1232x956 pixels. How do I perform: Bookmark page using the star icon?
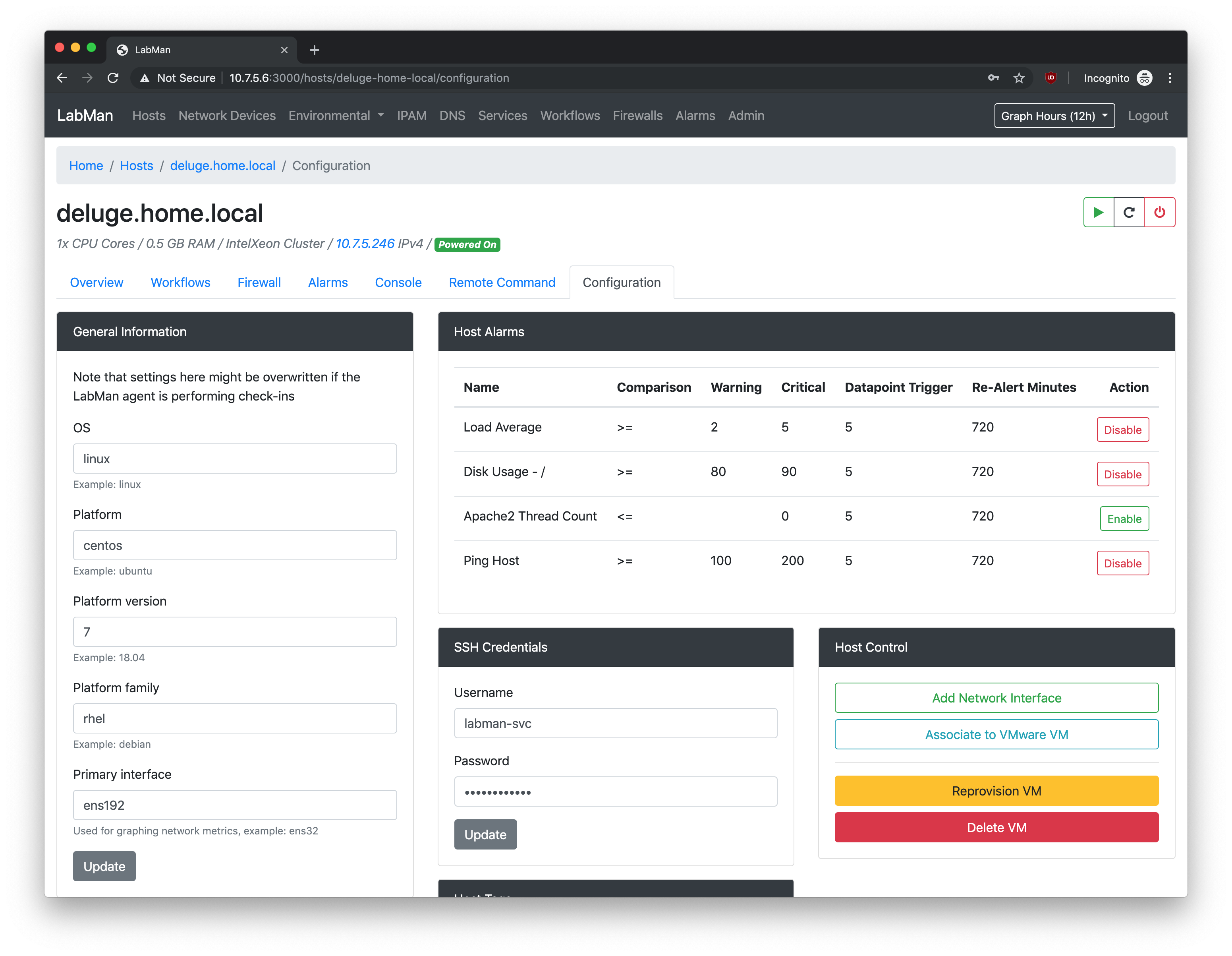point(1019,78)
